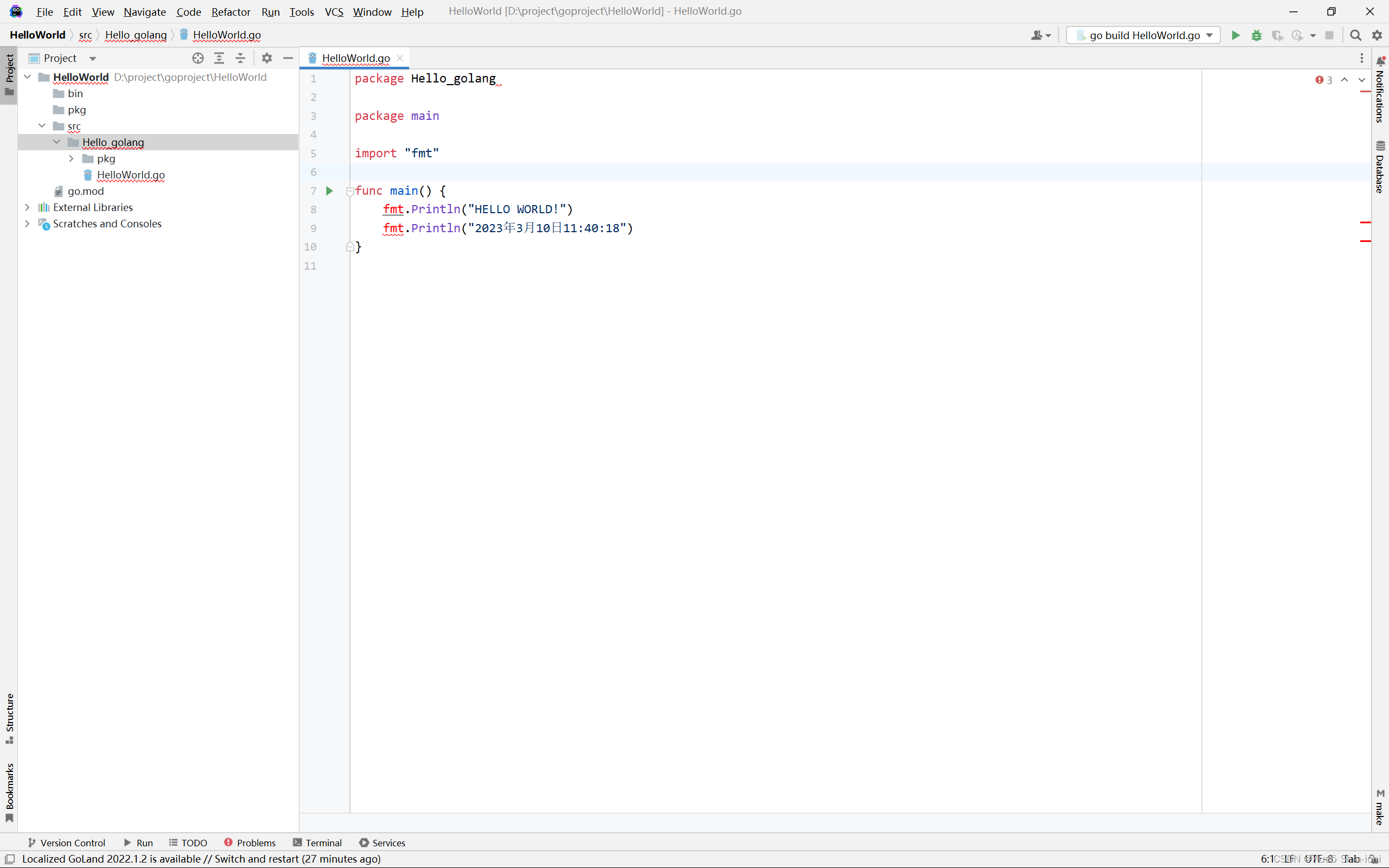1389x868 pixels.
Task: Open go build HelloWorld.go configuration dropdown
Action: pyautogui.click(x=1143, y=35)
